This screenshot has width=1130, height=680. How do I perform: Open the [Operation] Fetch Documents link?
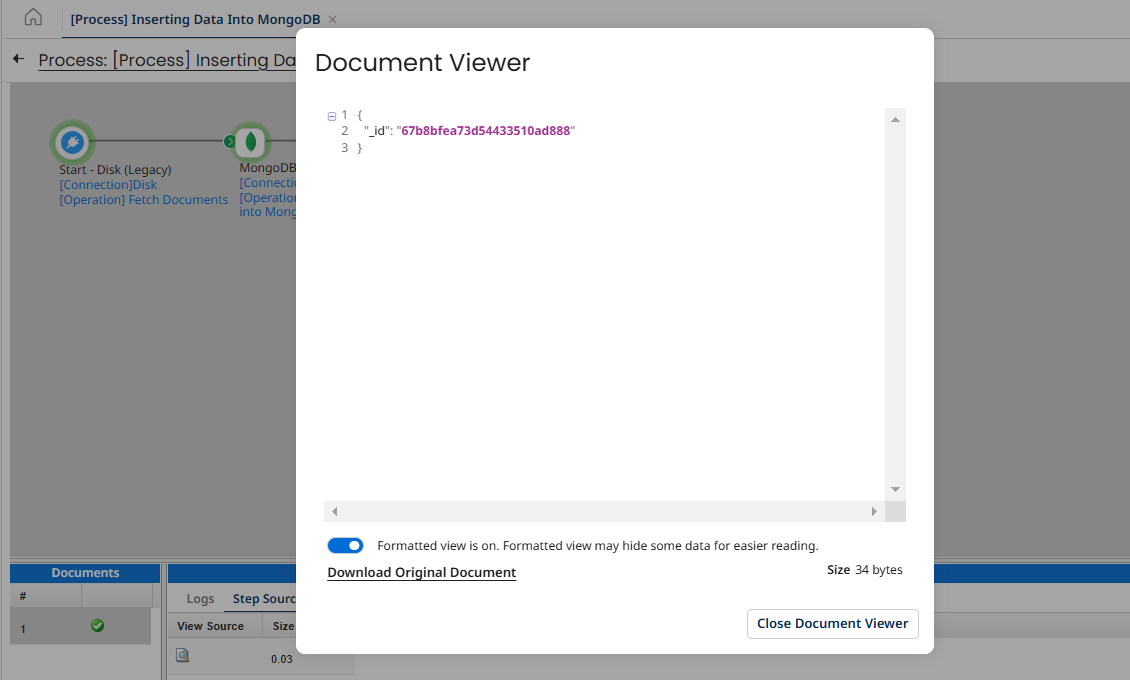click(x=143, y=200)
